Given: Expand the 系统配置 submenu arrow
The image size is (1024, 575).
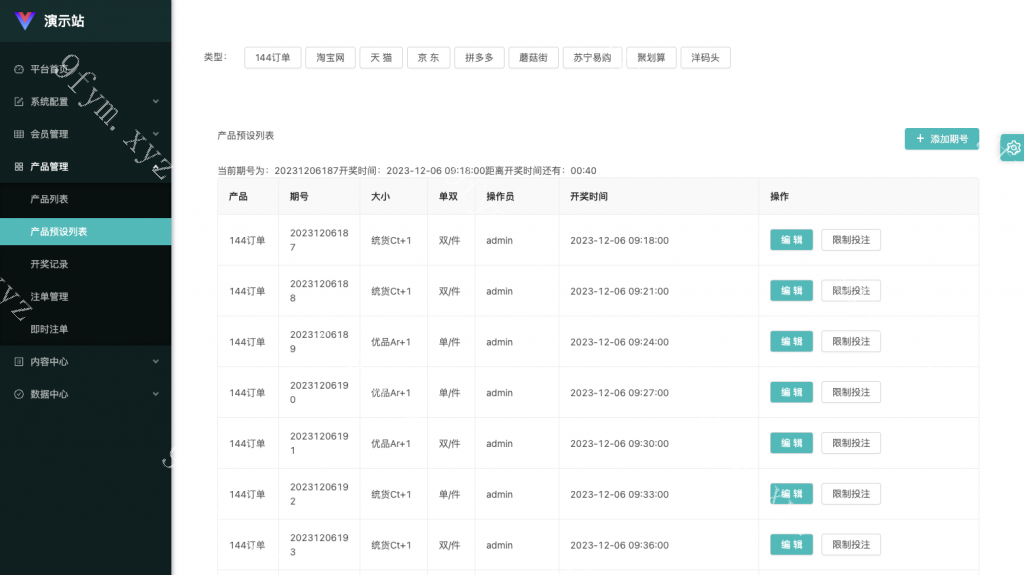Looking at the screenshot, I should [x=155, y=101].
